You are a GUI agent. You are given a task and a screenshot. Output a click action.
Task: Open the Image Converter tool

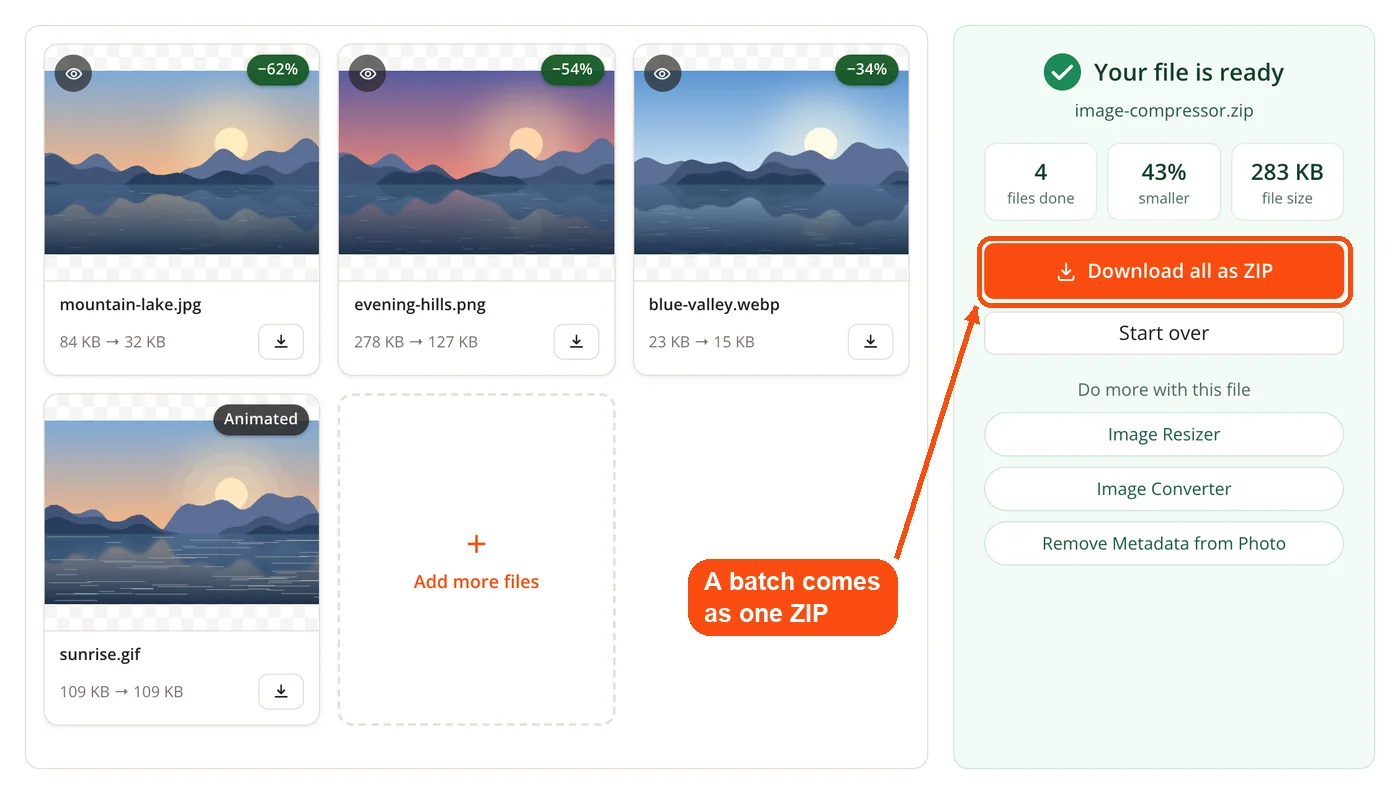pos(1164,489)
